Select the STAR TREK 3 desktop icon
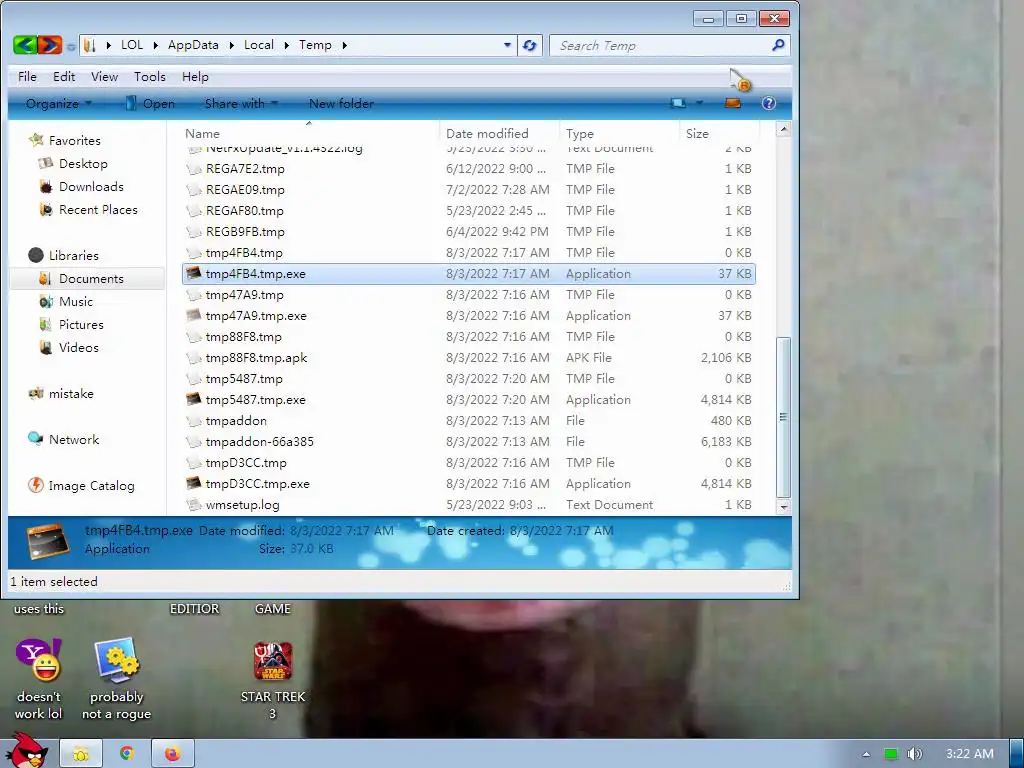The image size is (1024, 768). (273, 679)
